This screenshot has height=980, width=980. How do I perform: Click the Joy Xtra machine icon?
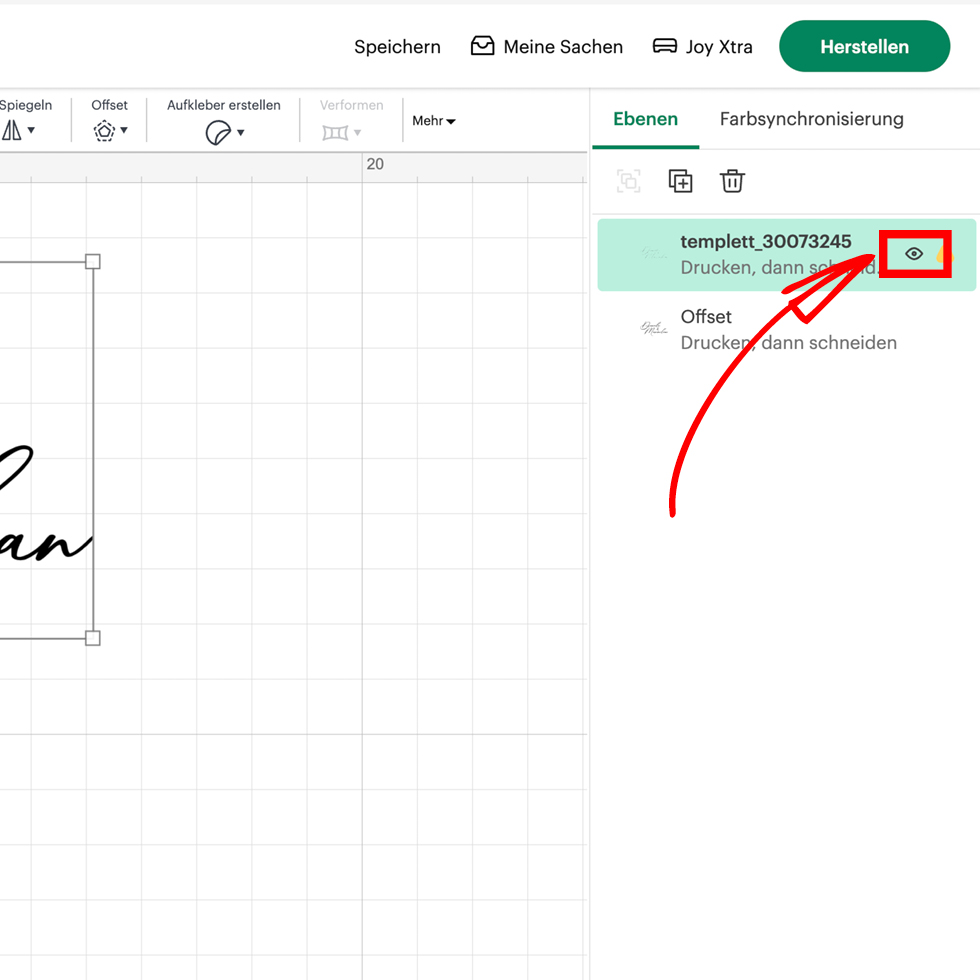click(665, 46)
